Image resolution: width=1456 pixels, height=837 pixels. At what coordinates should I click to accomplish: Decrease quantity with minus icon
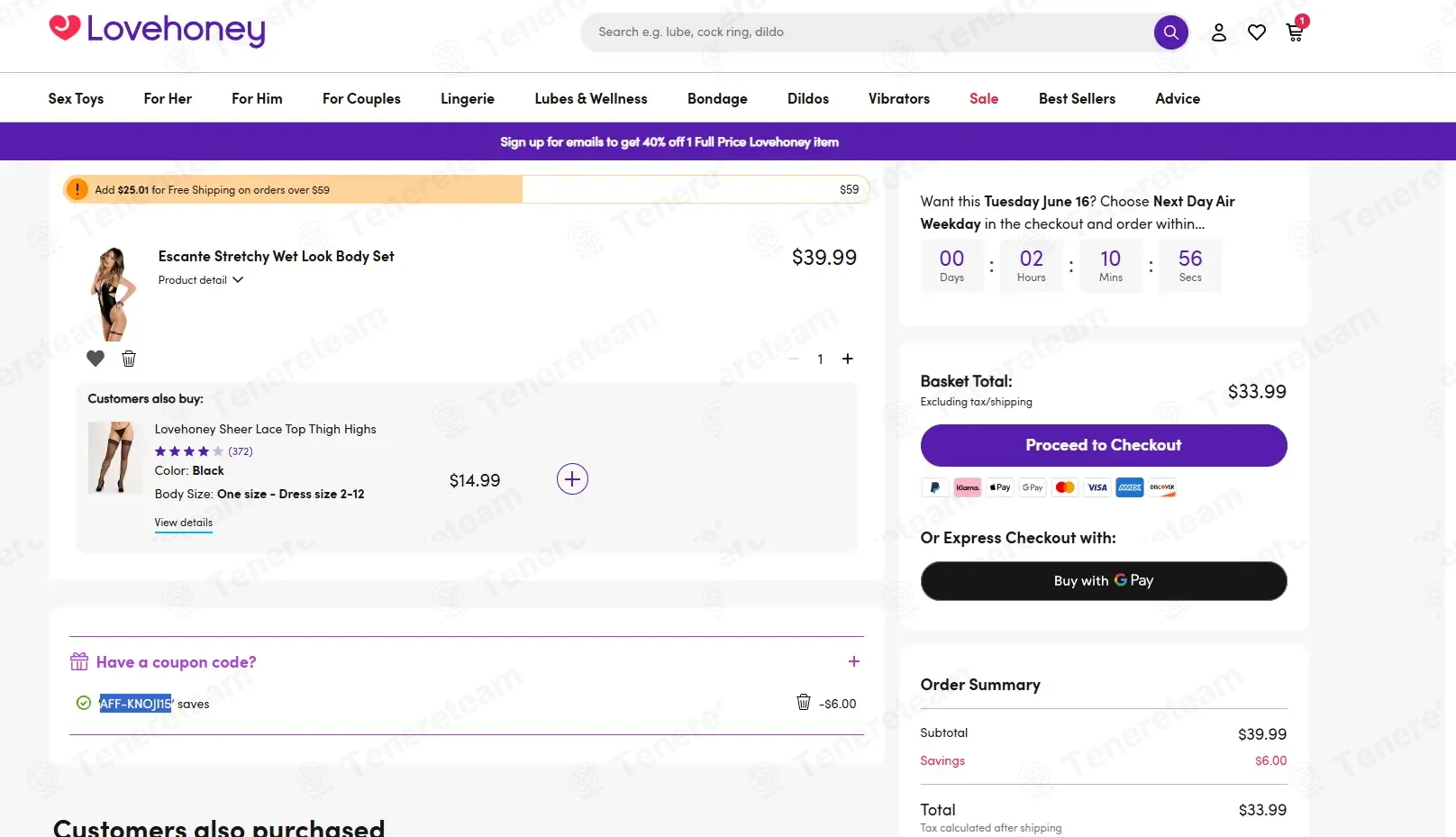(x=794, y=359)
